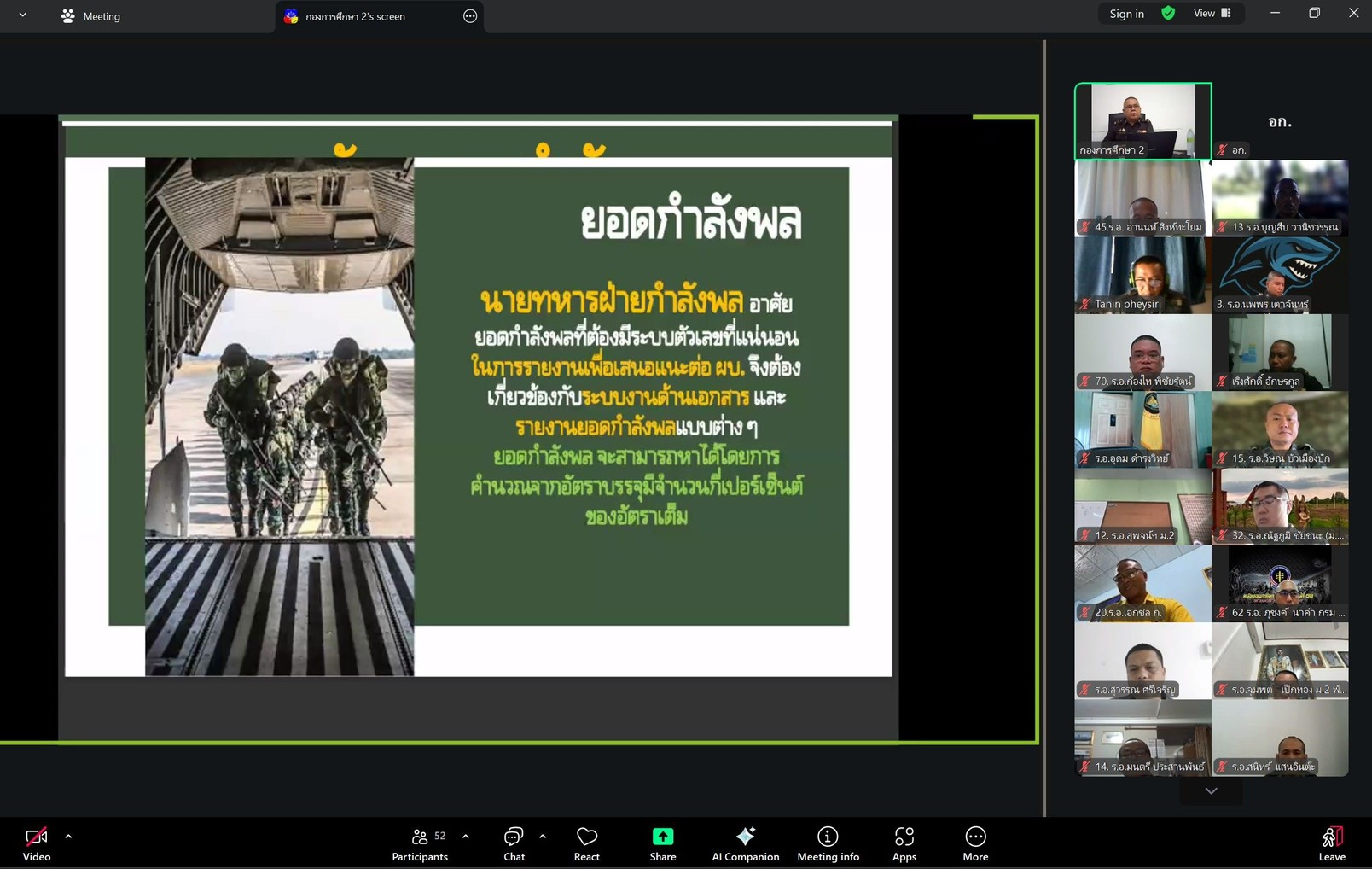
Task: Leave the meeting
Action: (x=1331, y=843)
